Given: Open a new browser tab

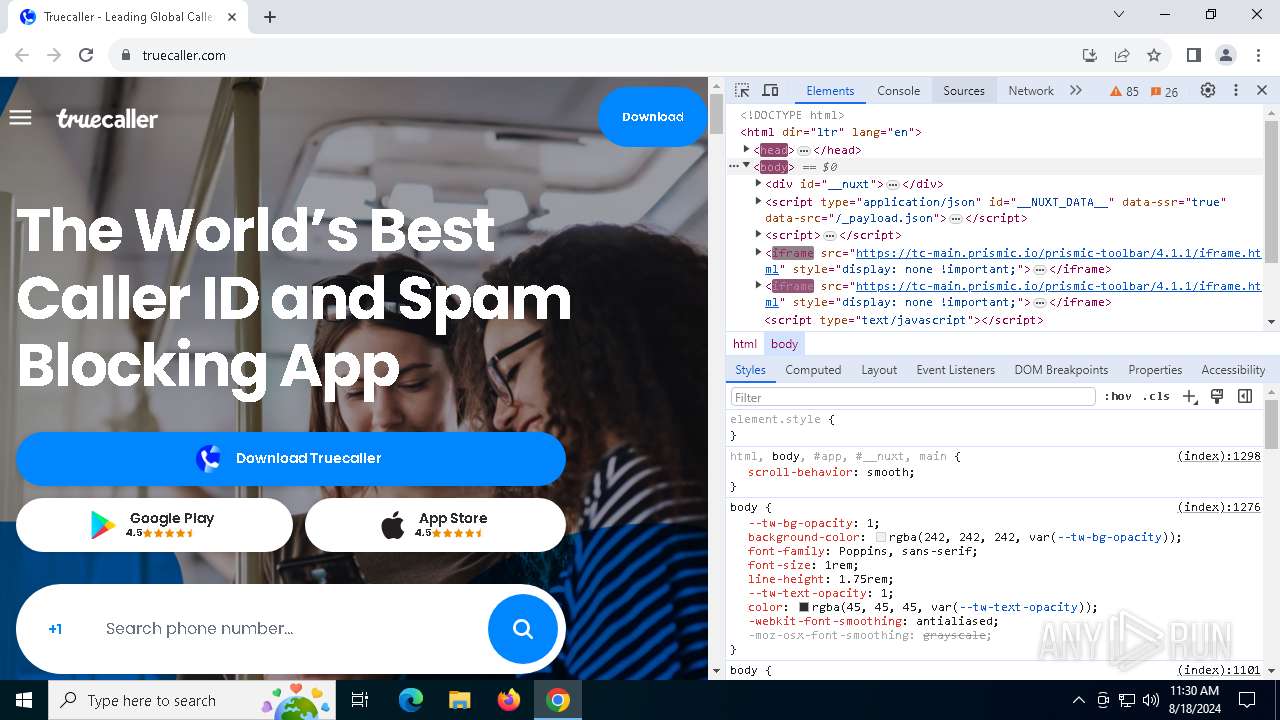Looking at the screenshot, I should (x=270, y=17).
